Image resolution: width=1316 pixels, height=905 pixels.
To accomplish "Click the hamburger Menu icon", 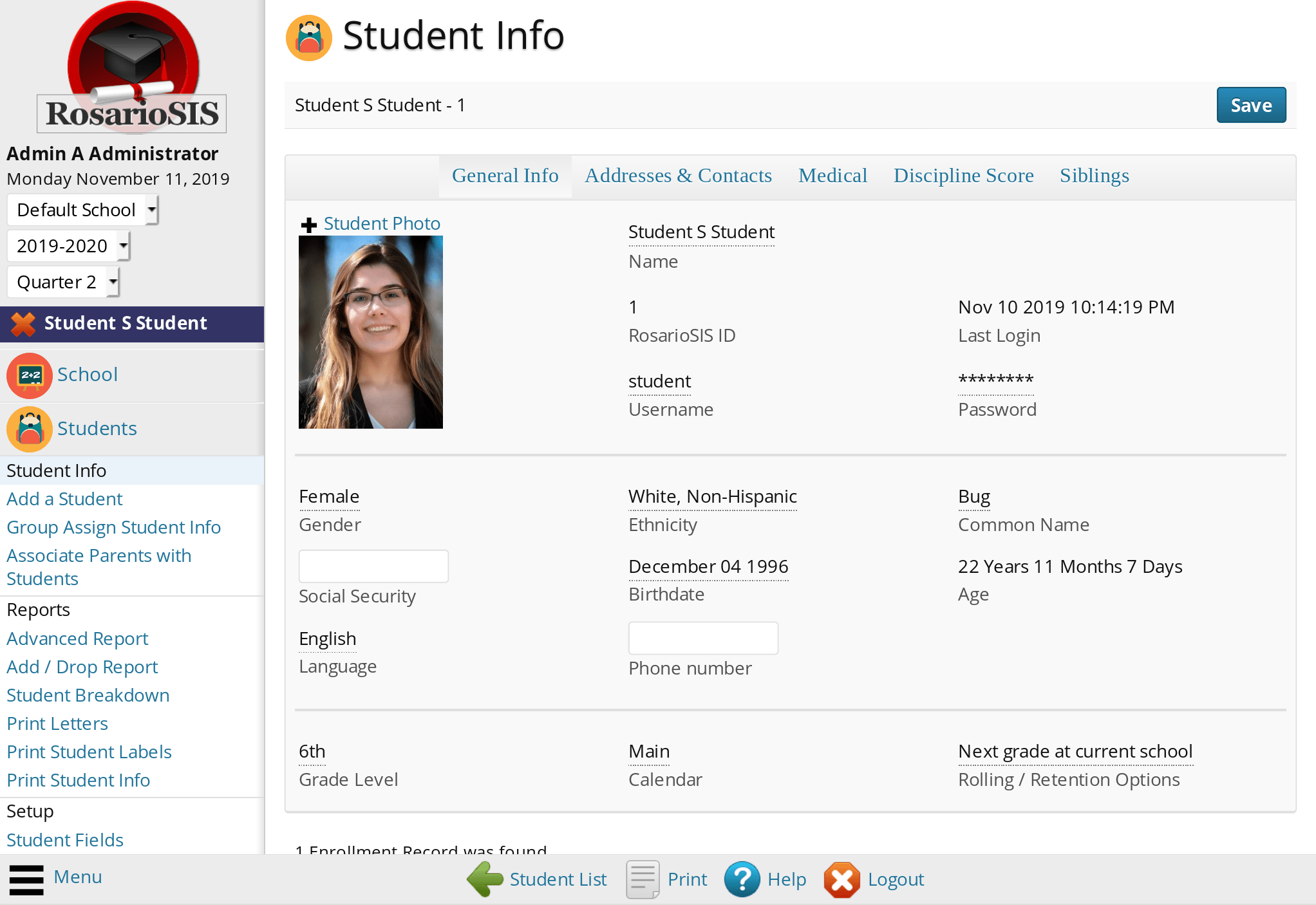I will [26, 879].
